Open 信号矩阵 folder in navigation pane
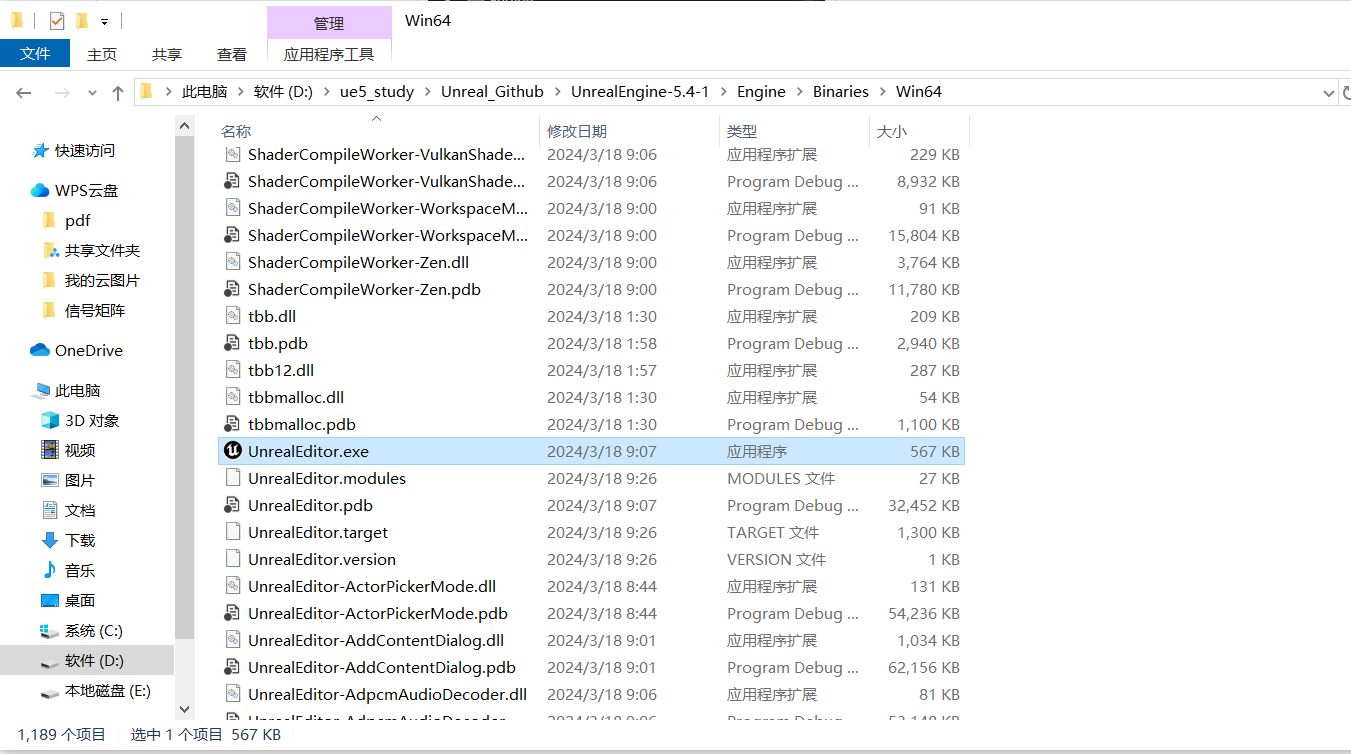The image size is (1351, 754). tap(95, 310)
